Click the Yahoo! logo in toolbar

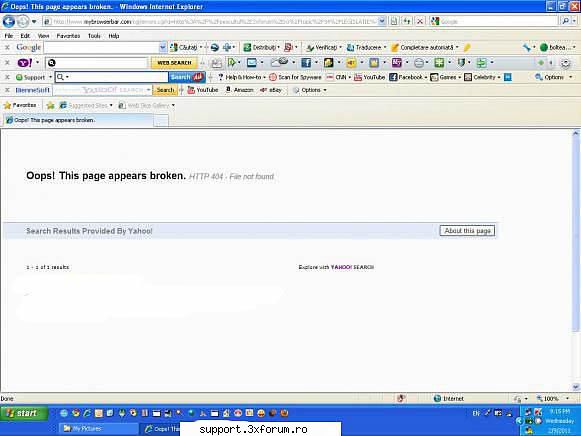tap(25, 63)
